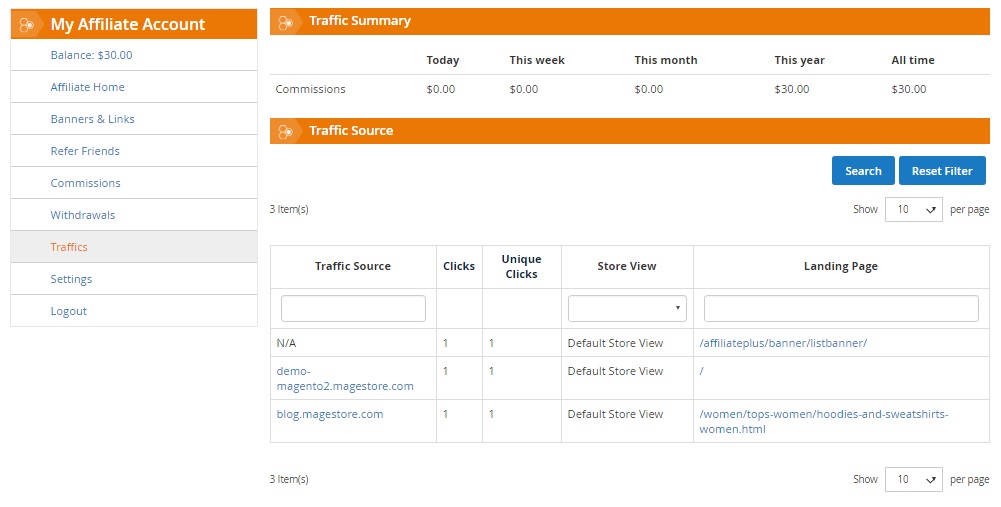
Task: Click the Reset Filter button
Action: click(941, 171)
